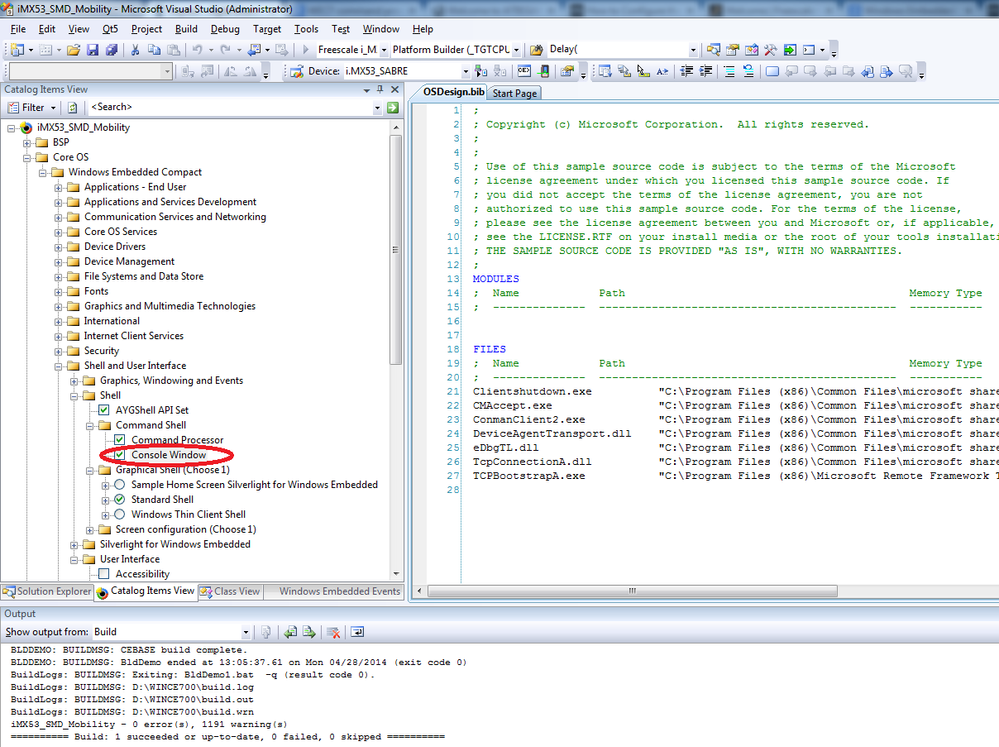Switch to the Class View tab
Viewport: 999px width, 747px height.
(230, 591)
